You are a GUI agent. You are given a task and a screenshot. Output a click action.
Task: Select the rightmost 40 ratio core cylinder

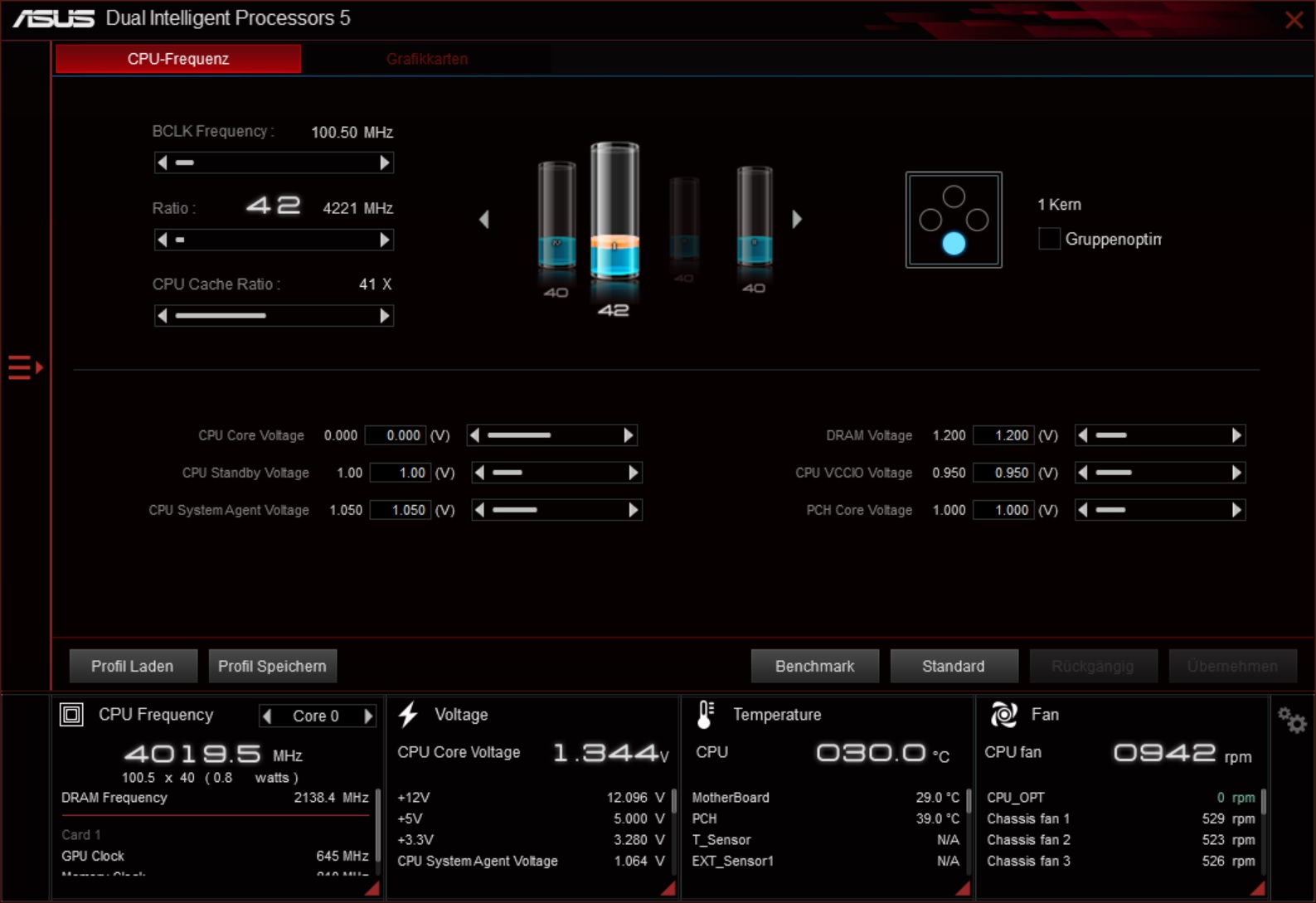coord(755,216)
